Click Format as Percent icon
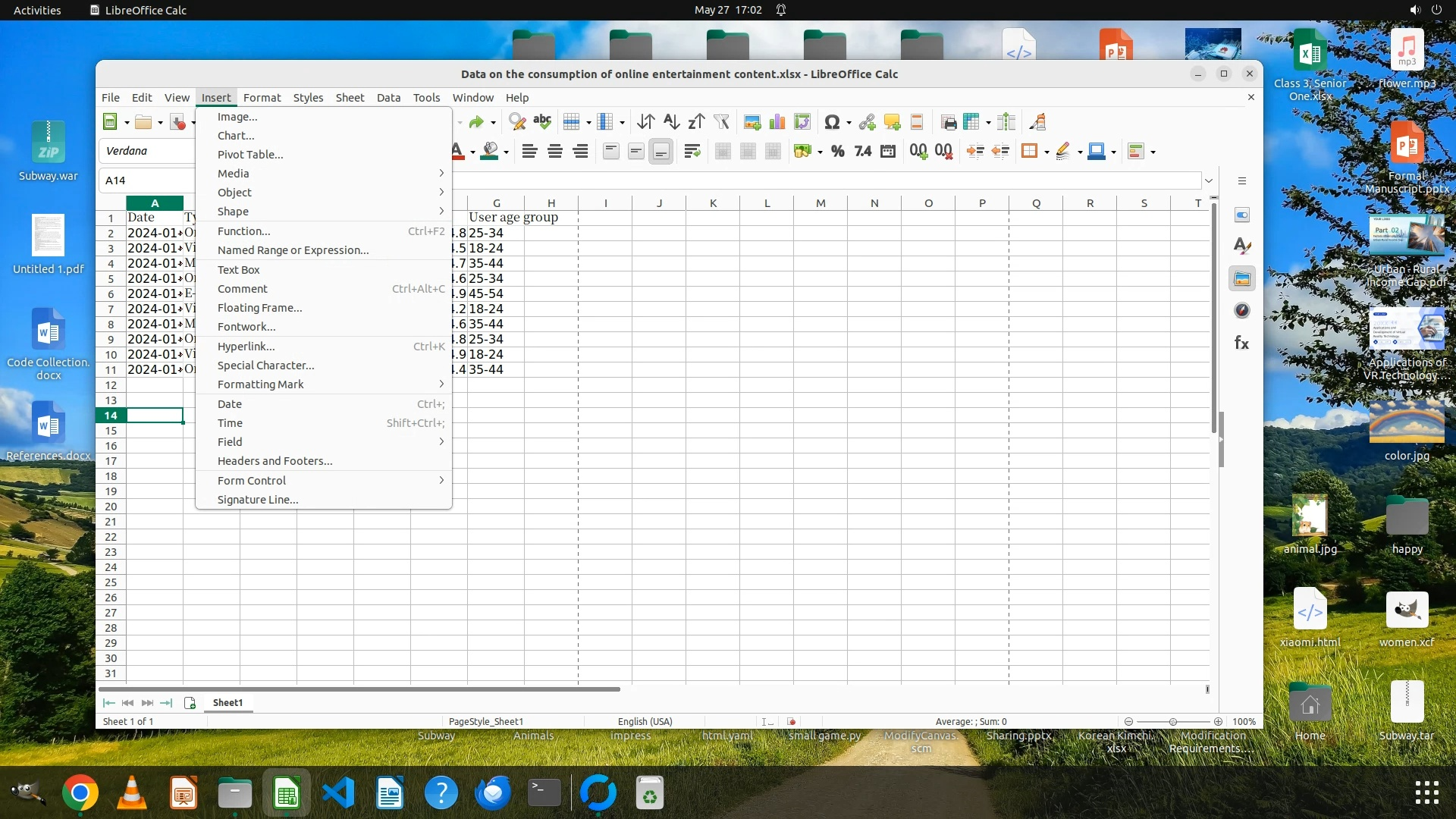This screenshot has width=1456, height=819. pyautogui.click(x=838, y=152)
